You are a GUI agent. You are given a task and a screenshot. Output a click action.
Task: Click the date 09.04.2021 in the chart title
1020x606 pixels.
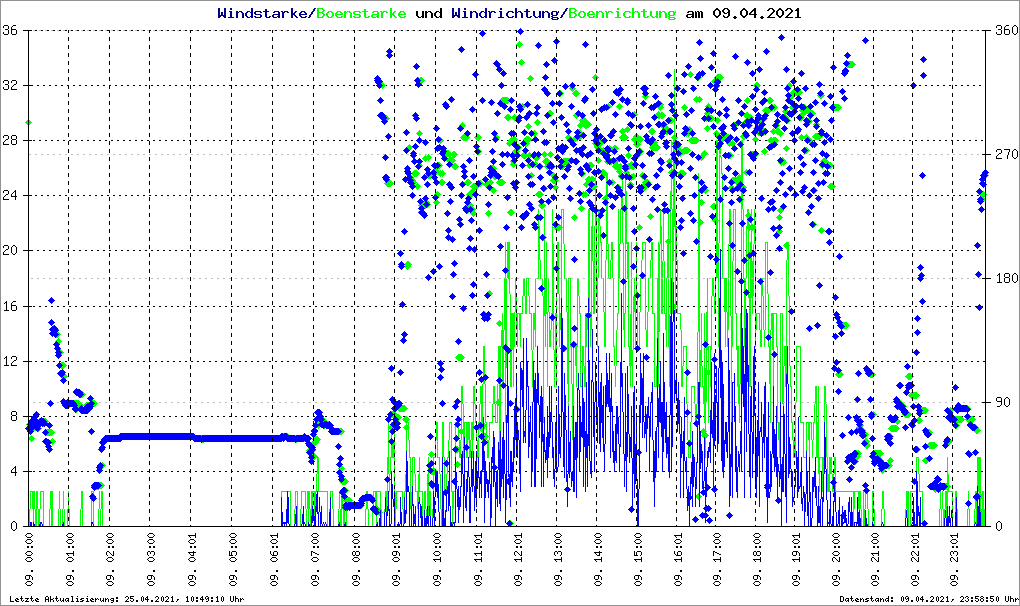coord(756,14)
